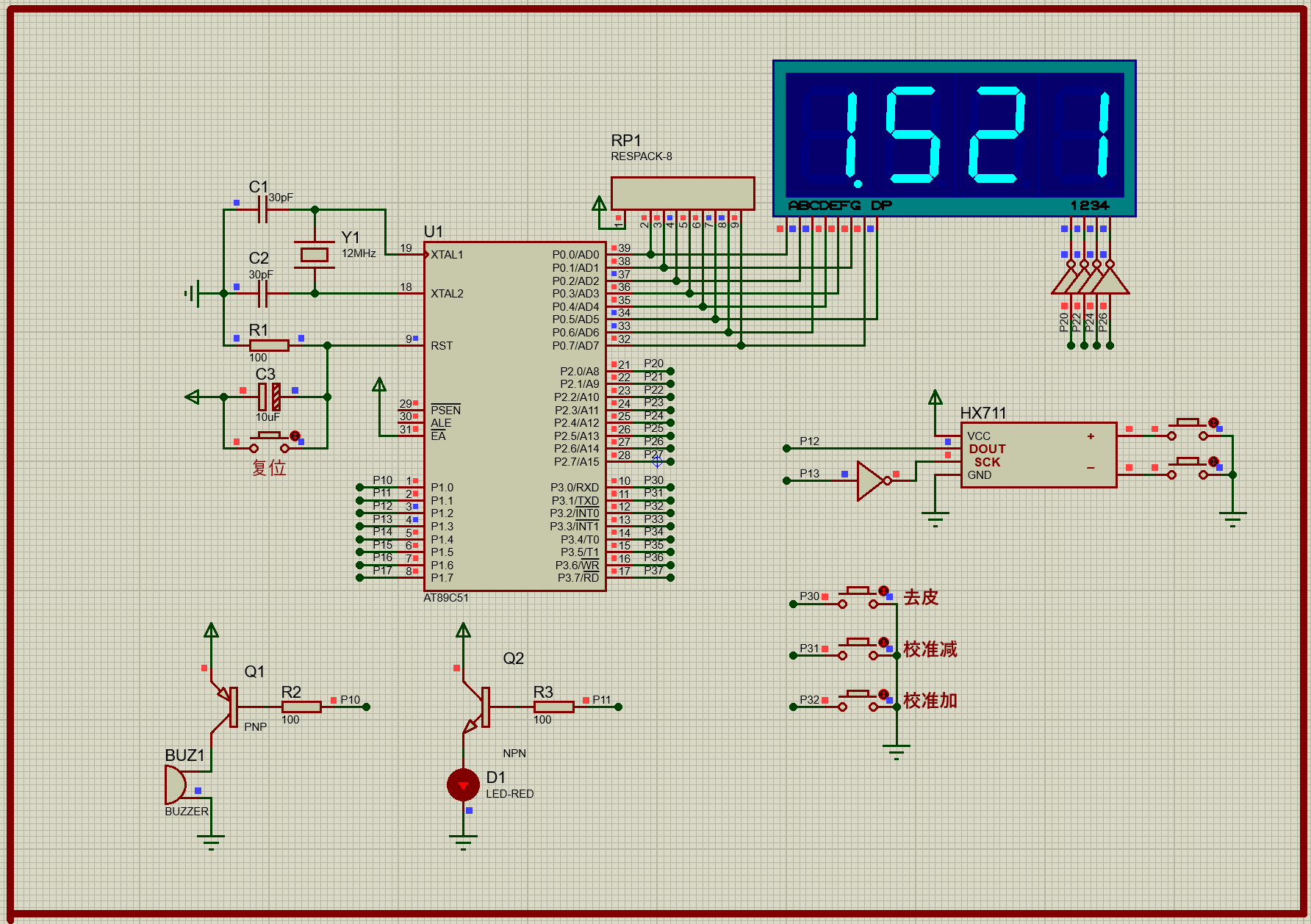Select the left-pointing power terminal near C3
Image resolution: width=1311 pixels, height=924 pixels.
(193, 397)
